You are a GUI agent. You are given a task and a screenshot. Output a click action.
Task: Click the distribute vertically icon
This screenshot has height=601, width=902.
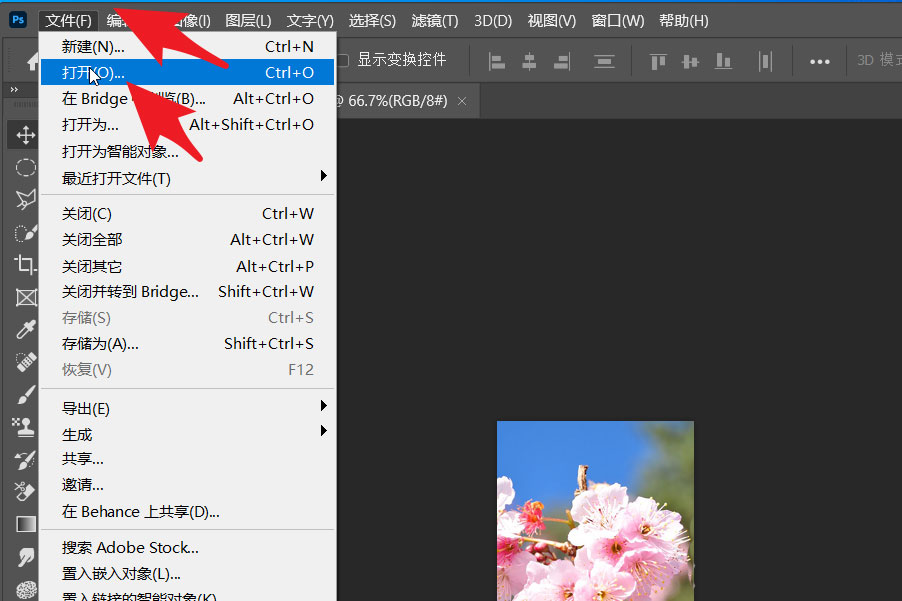[604, 61]
